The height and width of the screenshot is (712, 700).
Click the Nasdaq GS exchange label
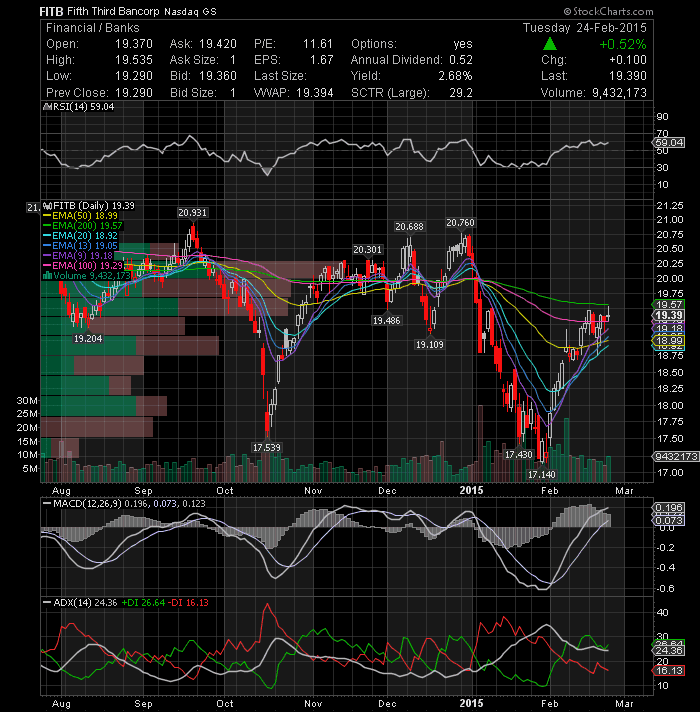point(190,12)
